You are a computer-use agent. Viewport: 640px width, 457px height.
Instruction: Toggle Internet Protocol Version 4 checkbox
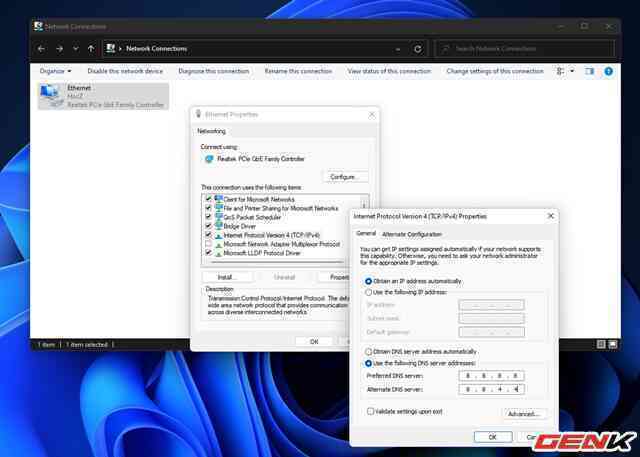[208, 235]
